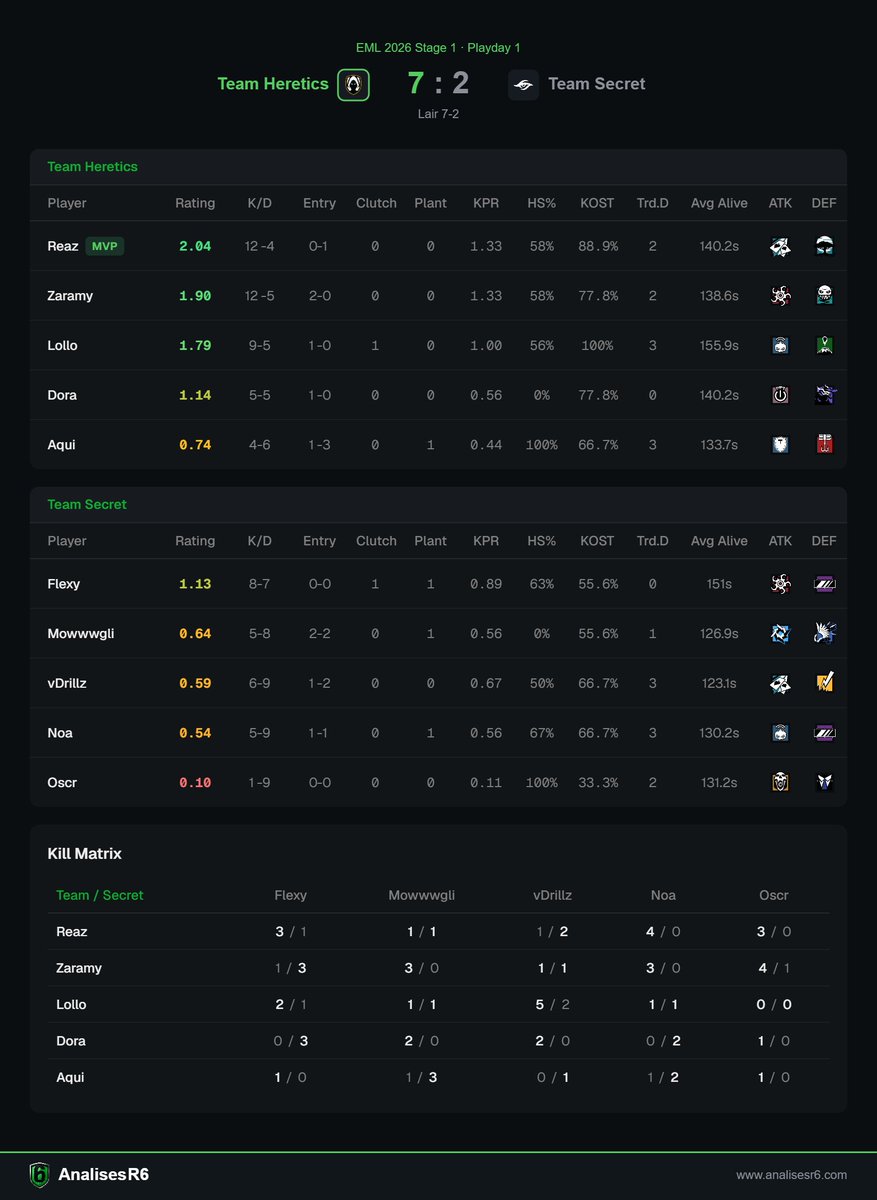Click Oscr's 0.10 rating value
Image resolution: width=877 pixels, height=1200 pixels.
pyautogui.click(x=195, y=783)
